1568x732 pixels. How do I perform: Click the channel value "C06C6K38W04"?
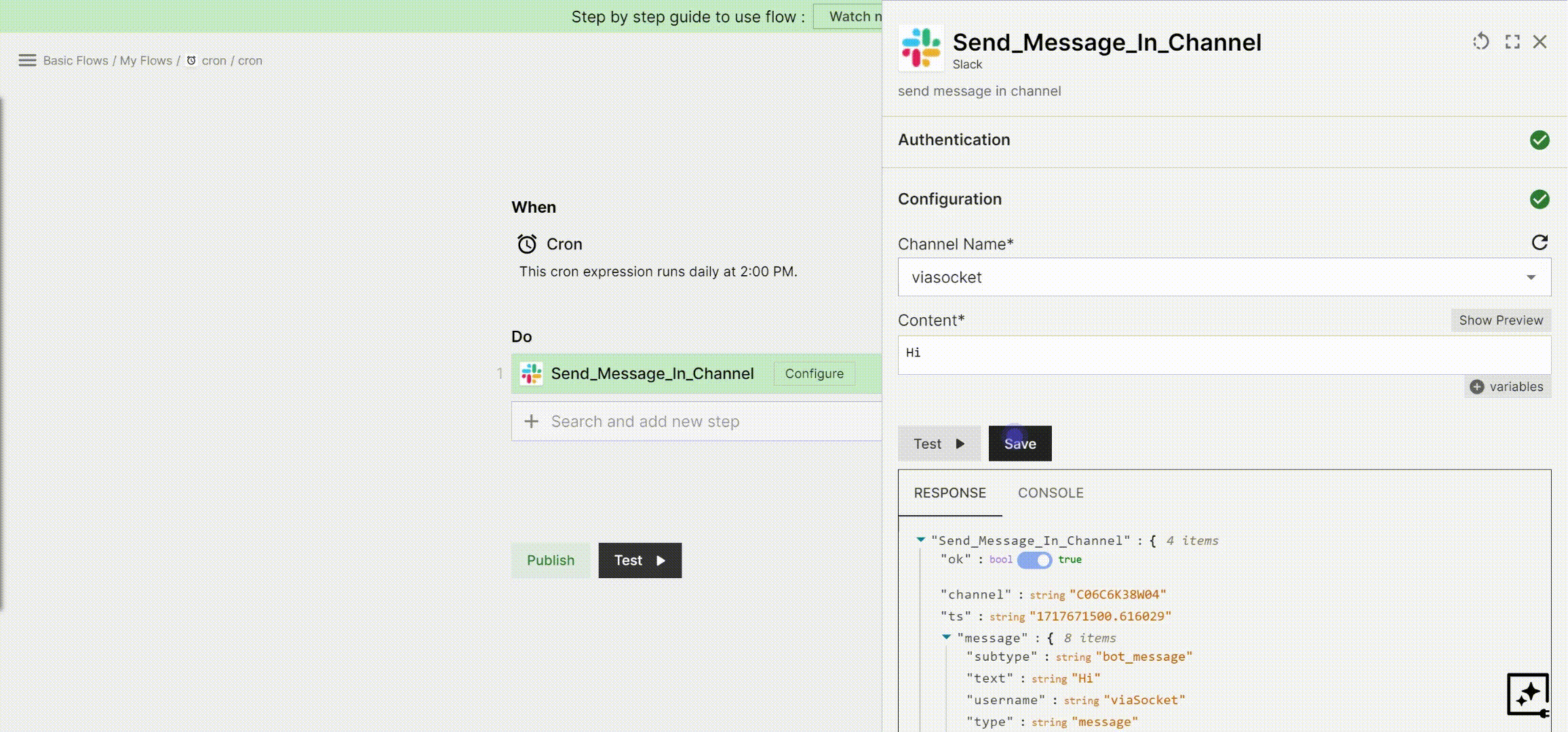tap(1118, 594)
